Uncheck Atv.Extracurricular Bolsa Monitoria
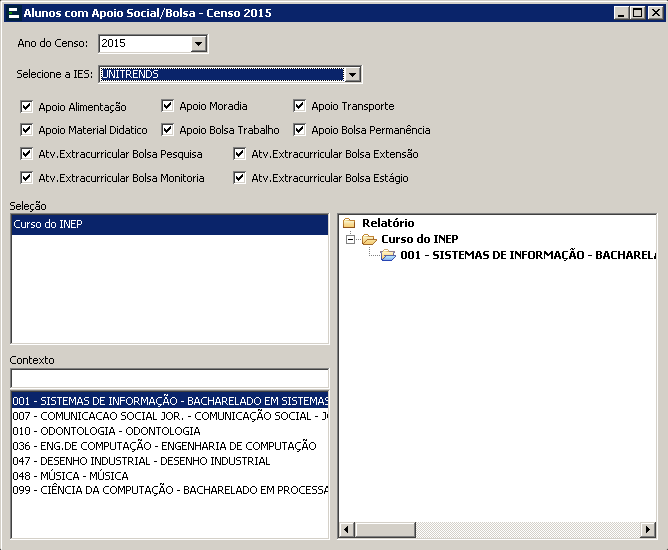The image size is (668, 550). coord(27,178)
